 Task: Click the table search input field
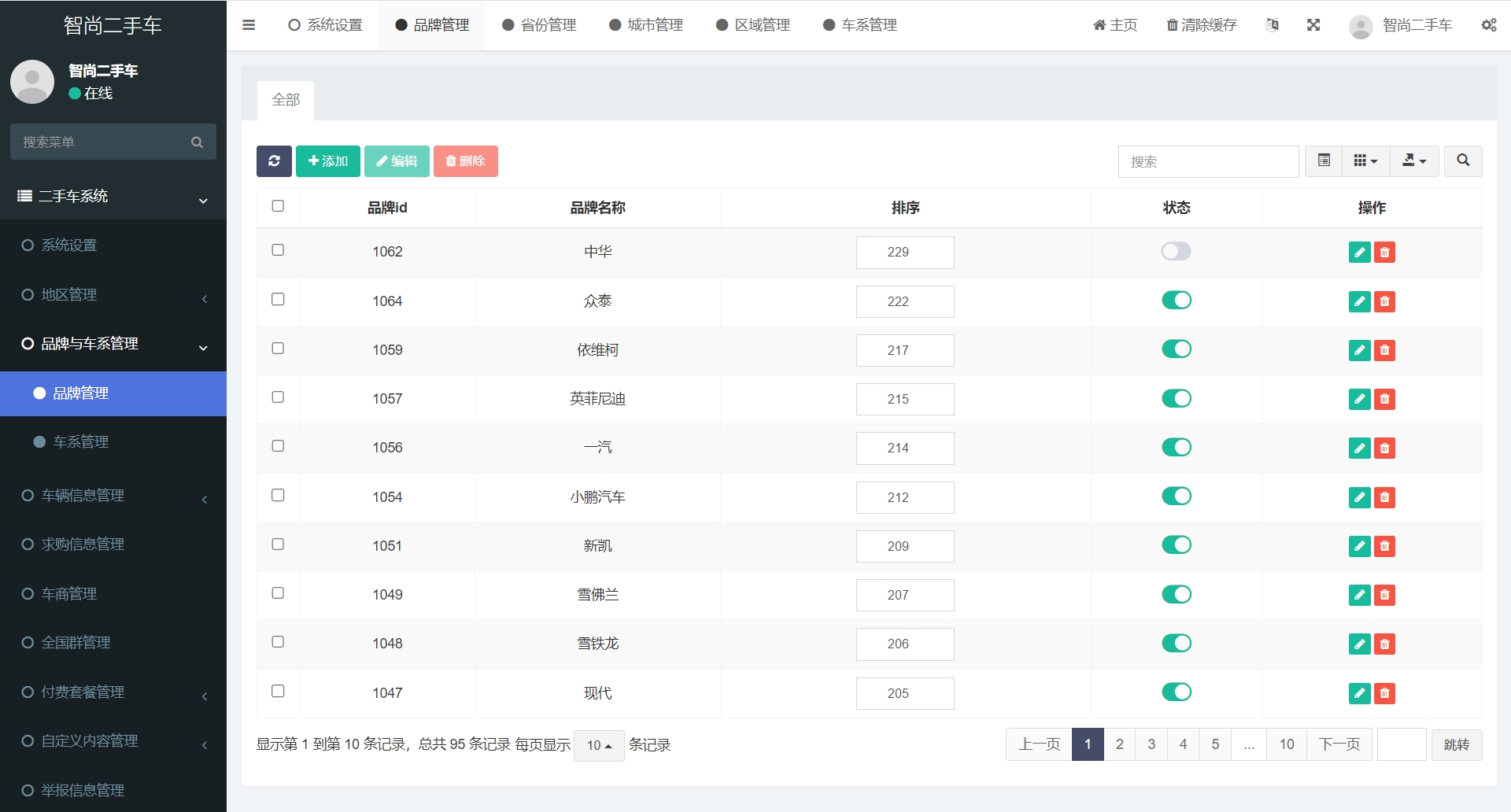point(1208,161)
